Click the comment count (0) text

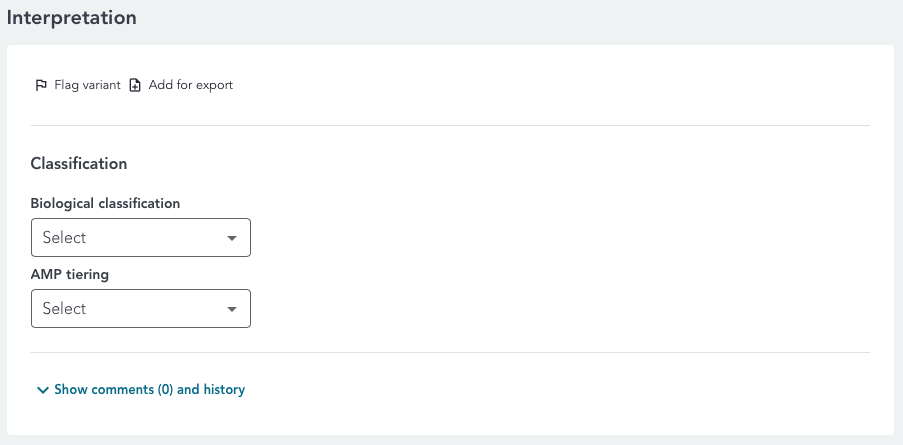pyautogui.click(x=165, y=390)
